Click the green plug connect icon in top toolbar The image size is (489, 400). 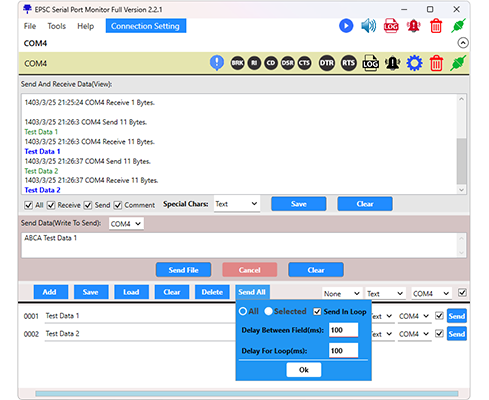(458, 26)
